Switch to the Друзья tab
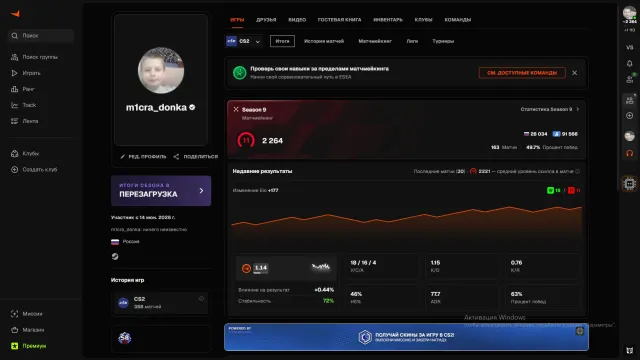This screenshot has width=640, height=360. pyautogui.click(x=266, y=20)
